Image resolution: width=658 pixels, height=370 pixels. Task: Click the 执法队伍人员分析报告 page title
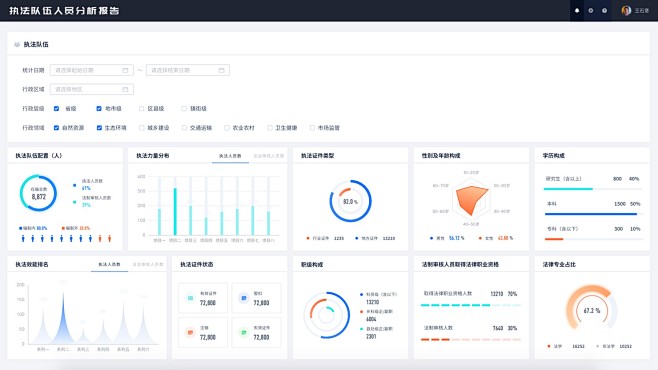coord(64,10)
